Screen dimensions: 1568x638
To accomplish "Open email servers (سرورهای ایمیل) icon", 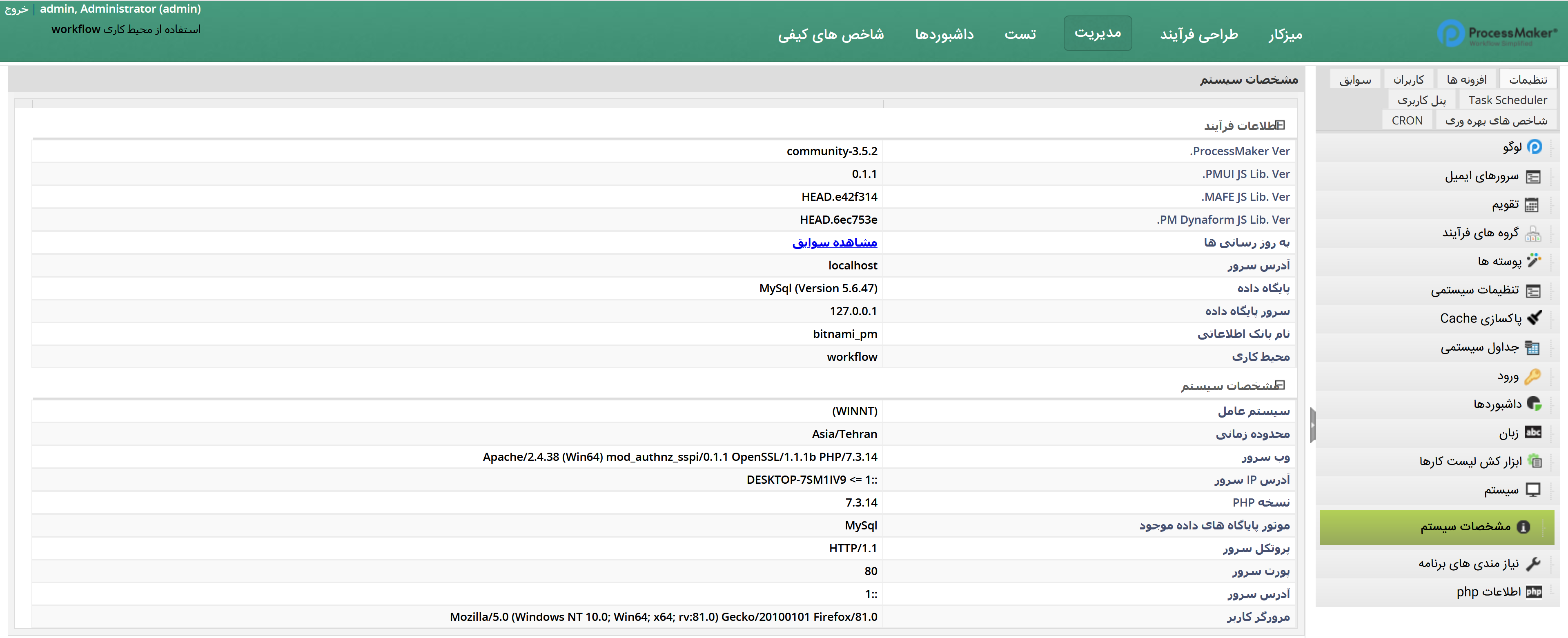I will [x=1533, y=176].
